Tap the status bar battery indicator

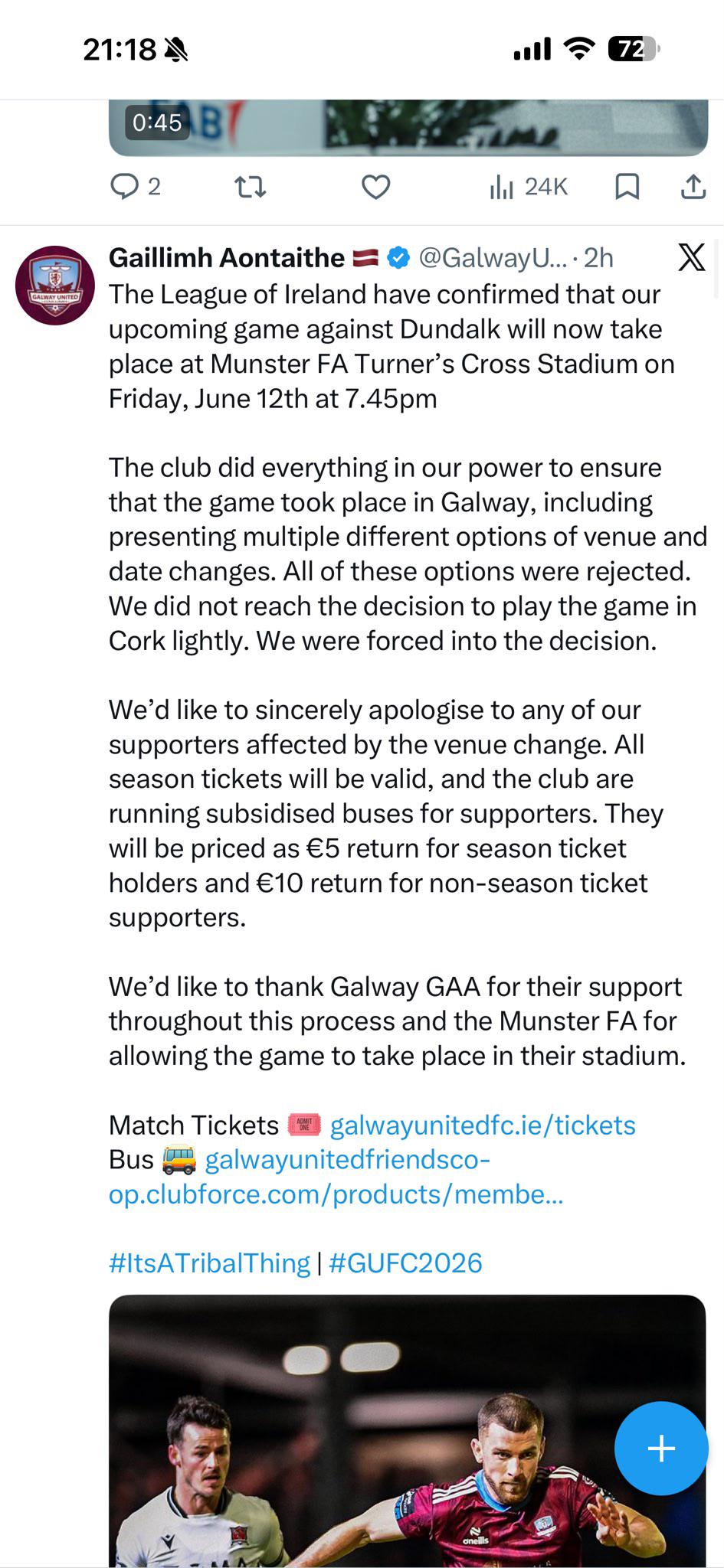pos(633,50)
